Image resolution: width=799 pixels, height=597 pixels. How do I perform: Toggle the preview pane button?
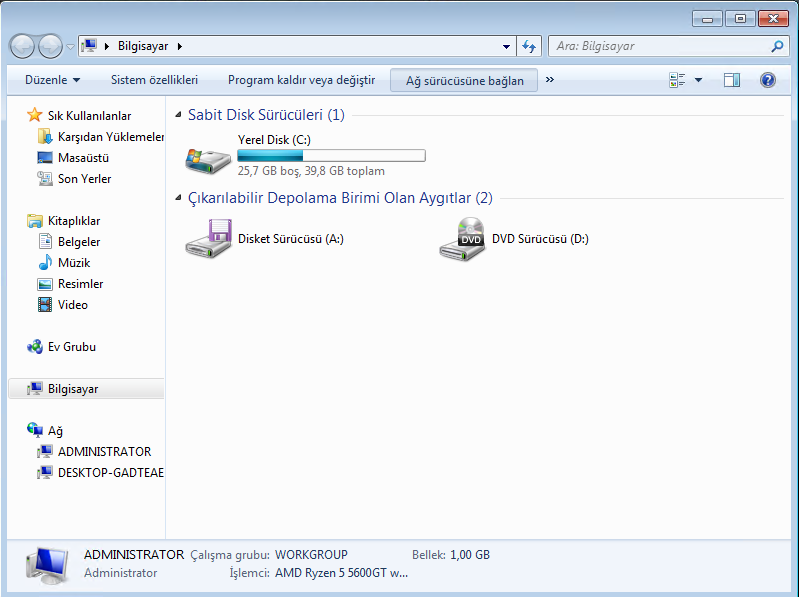click(732, 80)
